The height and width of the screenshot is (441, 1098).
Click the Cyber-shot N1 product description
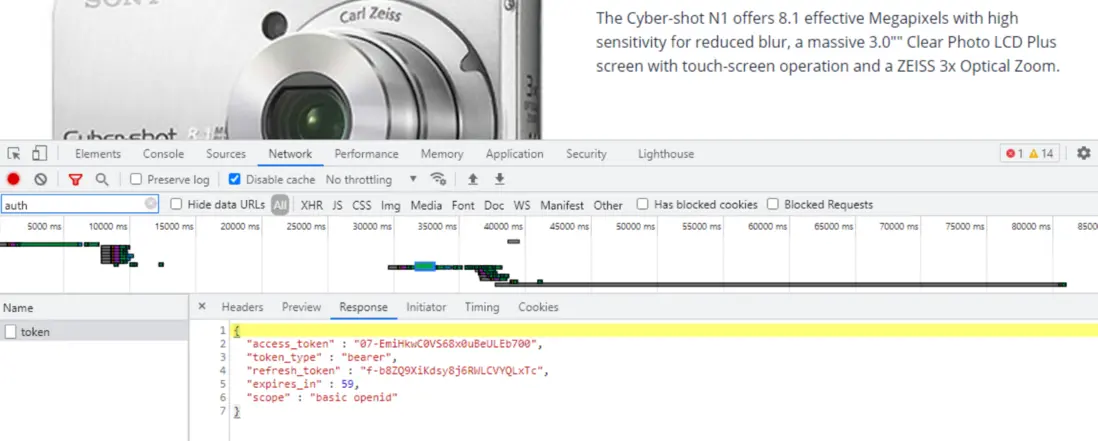coord(828,42)
